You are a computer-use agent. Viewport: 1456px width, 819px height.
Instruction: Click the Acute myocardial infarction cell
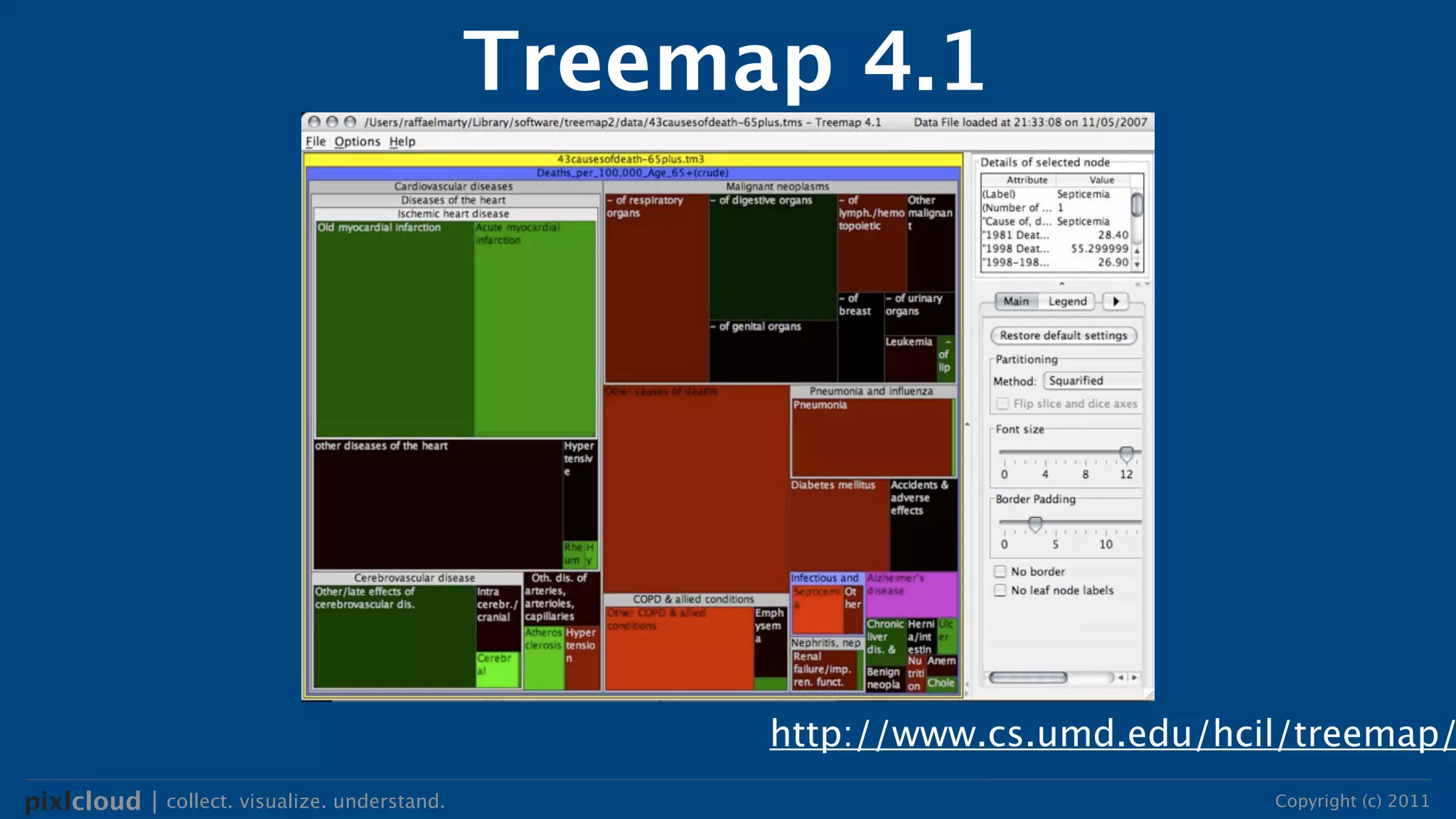(535, 331)
